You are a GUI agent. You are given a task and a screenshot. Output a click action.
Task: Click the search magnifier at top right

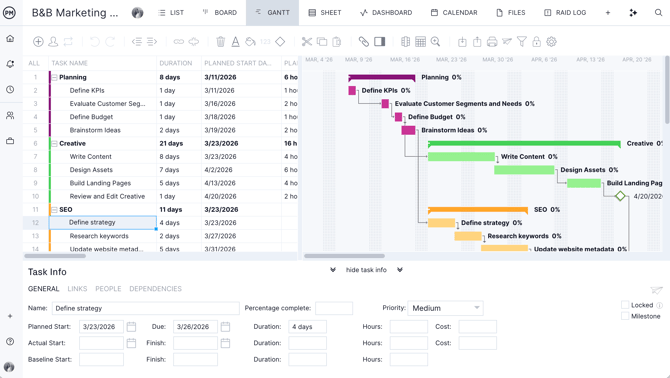(x=658, y=12)
